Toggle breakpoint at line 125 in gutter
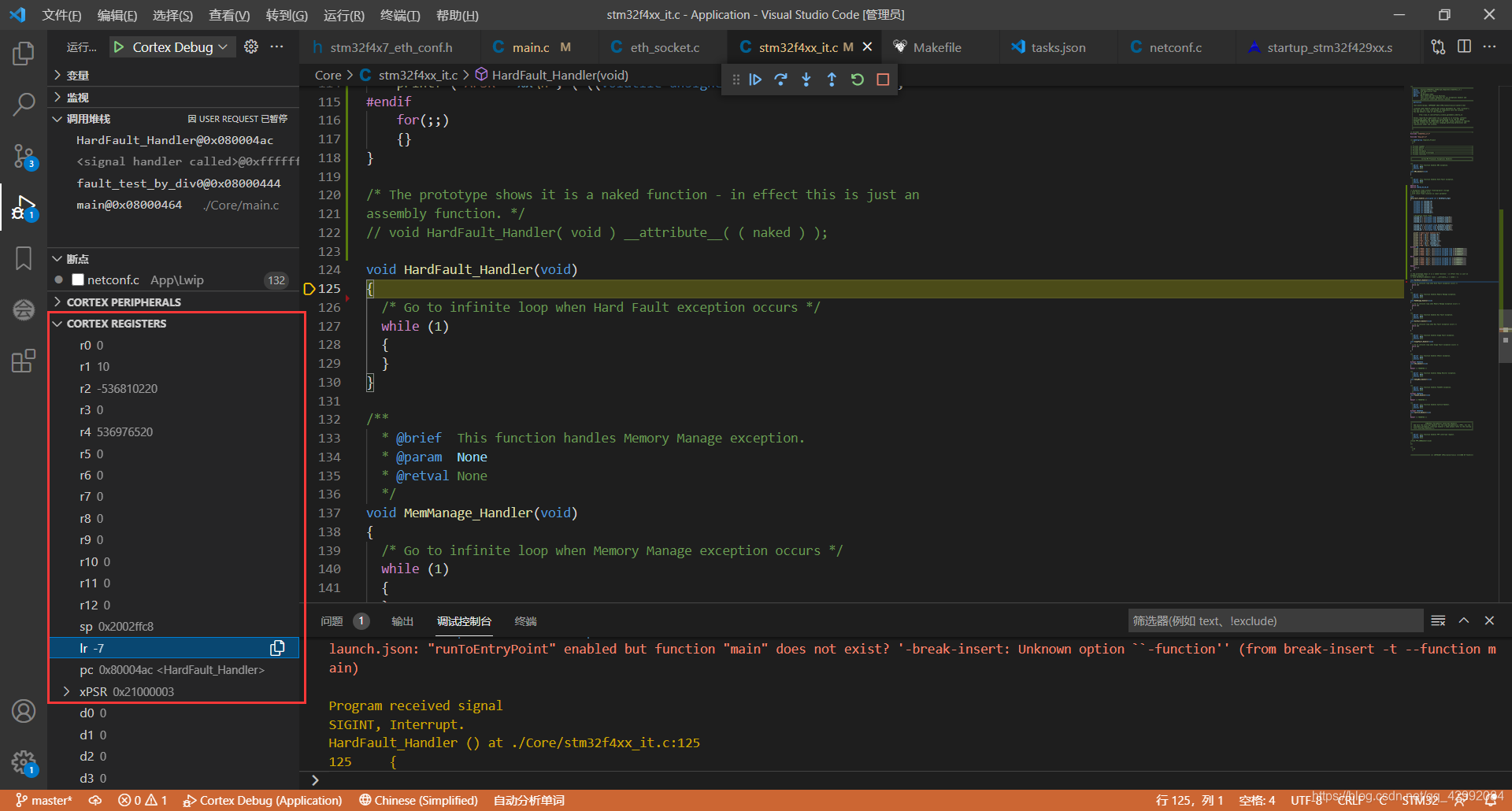The image size is (1512, 811). [309, 289]
